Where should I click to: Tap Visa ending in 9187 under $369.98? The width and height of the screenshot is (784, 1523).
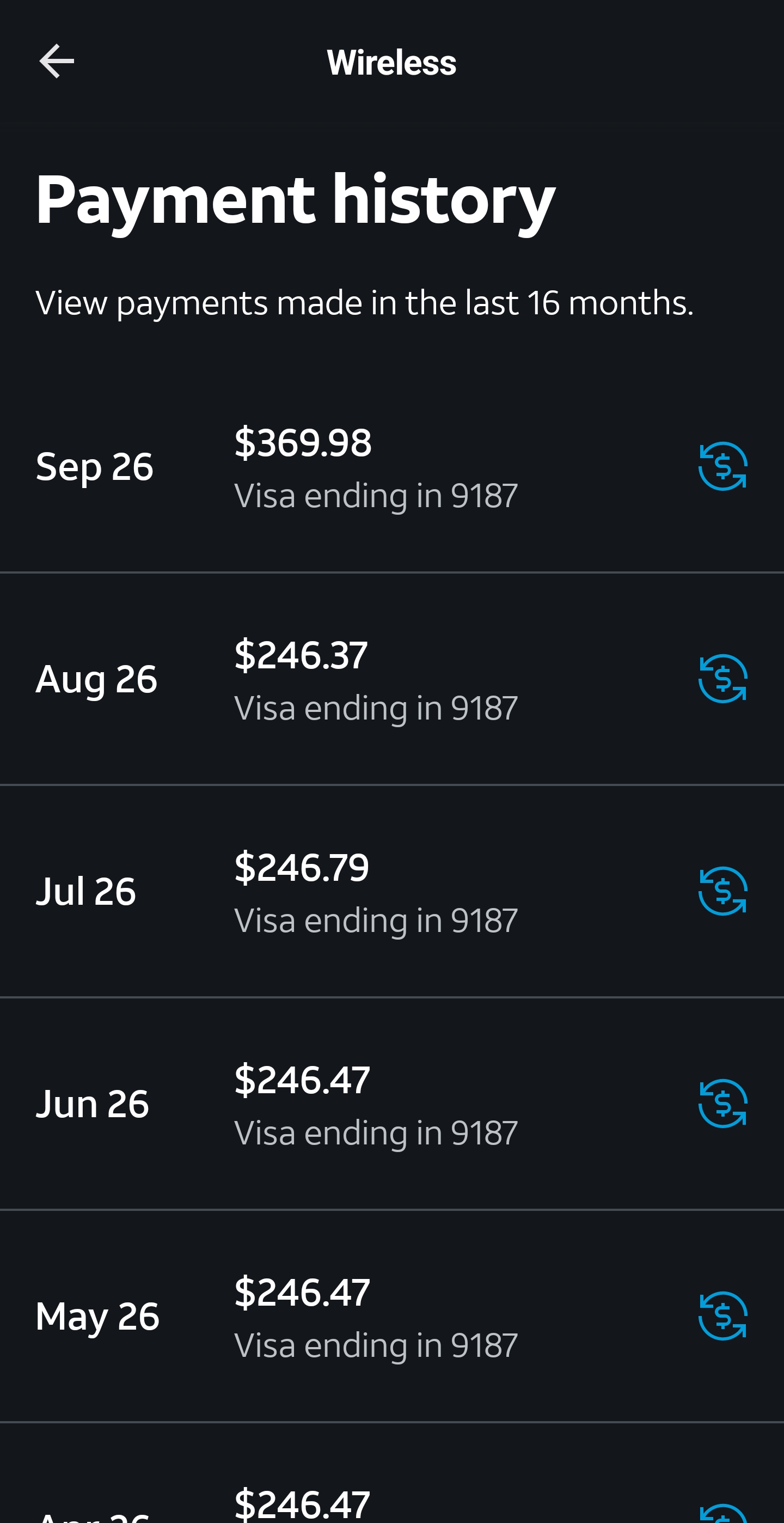376,496
